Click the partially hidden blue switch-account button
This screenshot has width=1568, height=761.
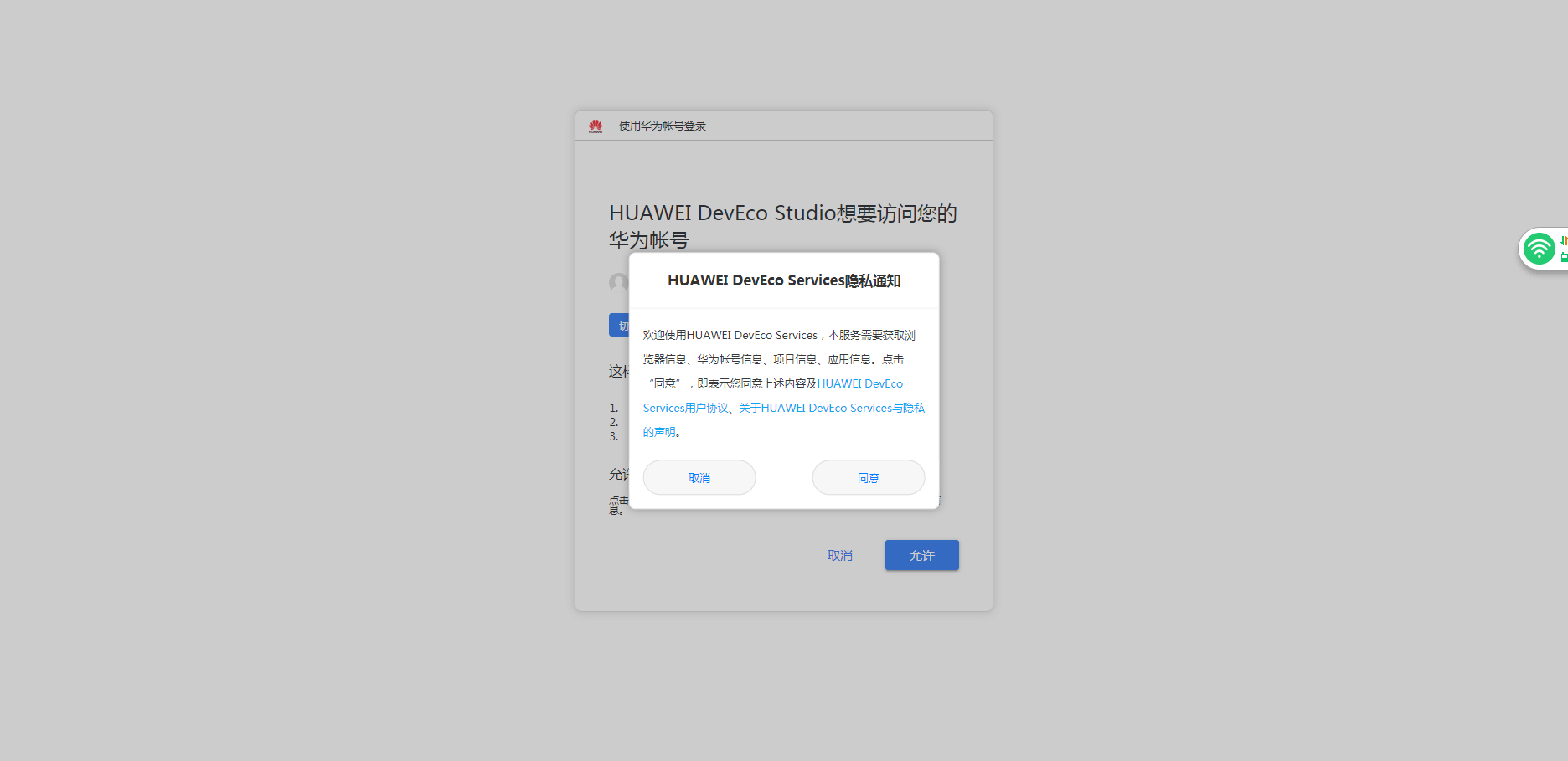tap(619, 326)
